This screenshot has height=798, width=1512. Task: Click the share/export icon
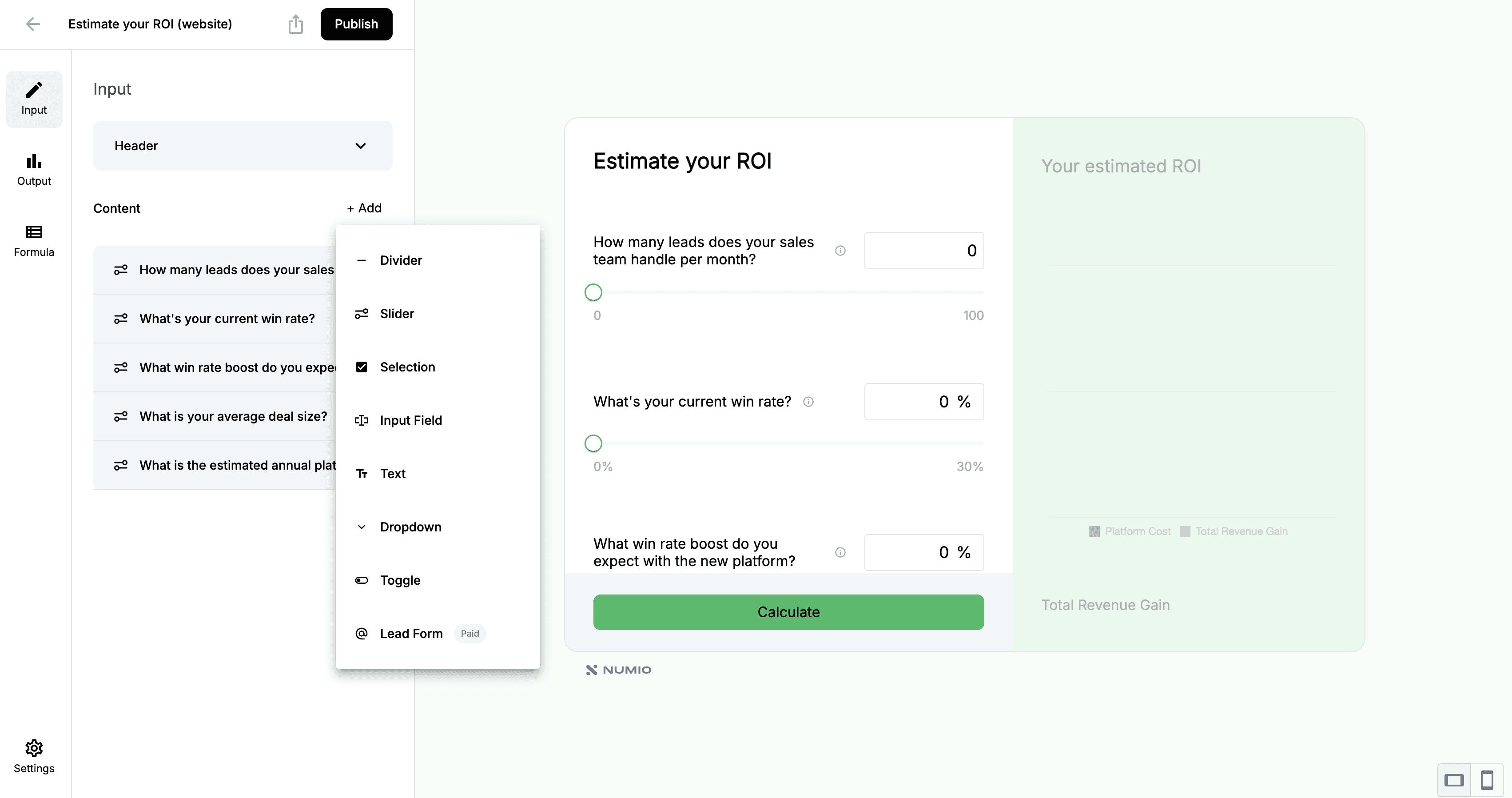pyautogui.click(x=295, y=24)
